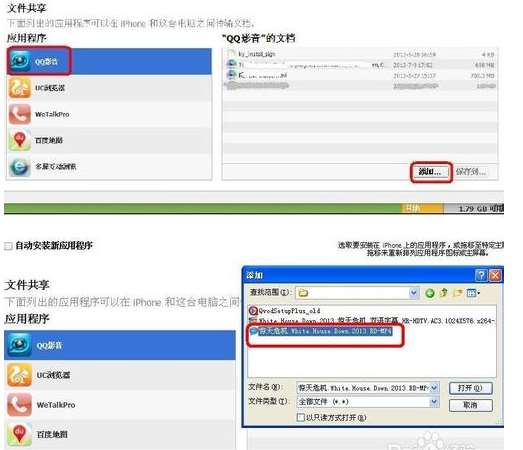Screen dimensions: 523x450
Task: Choose WeTalkPro icon in top app list
Action: (x=20, y=114)
